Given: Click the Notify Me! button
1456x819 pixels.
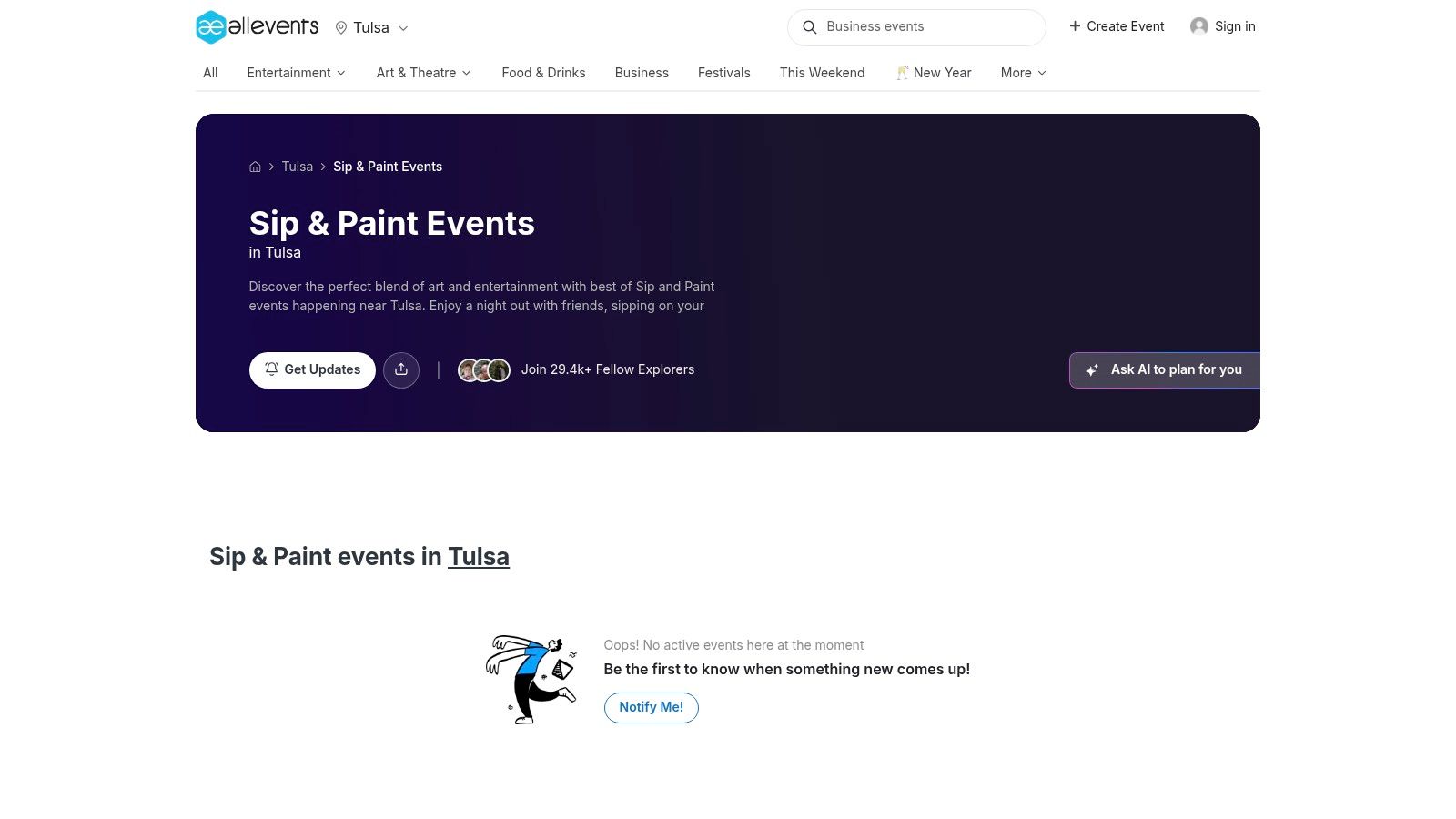Looking at the screenshot, I should [651, 707].
